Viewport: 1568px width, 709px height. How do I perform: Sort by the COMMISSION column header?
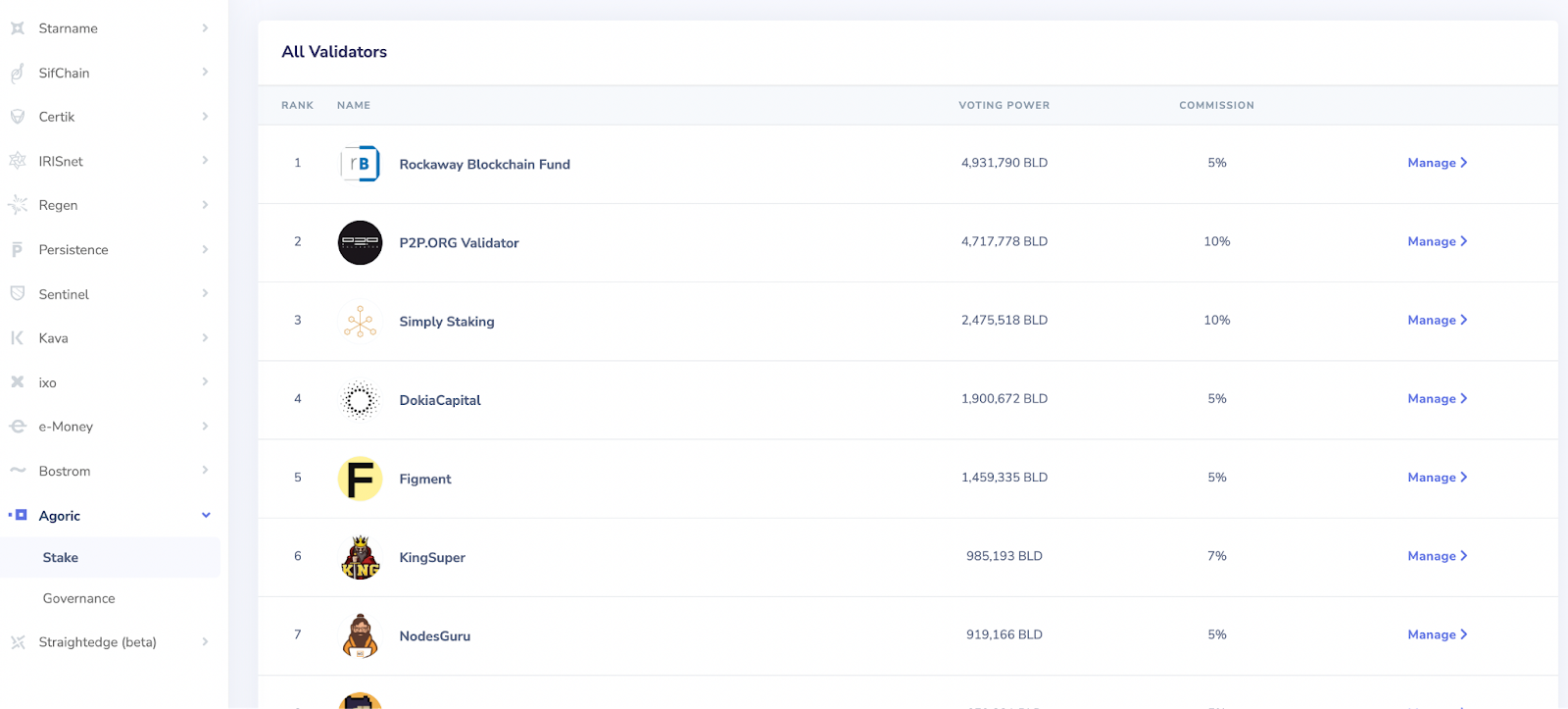coord(1217,105)
